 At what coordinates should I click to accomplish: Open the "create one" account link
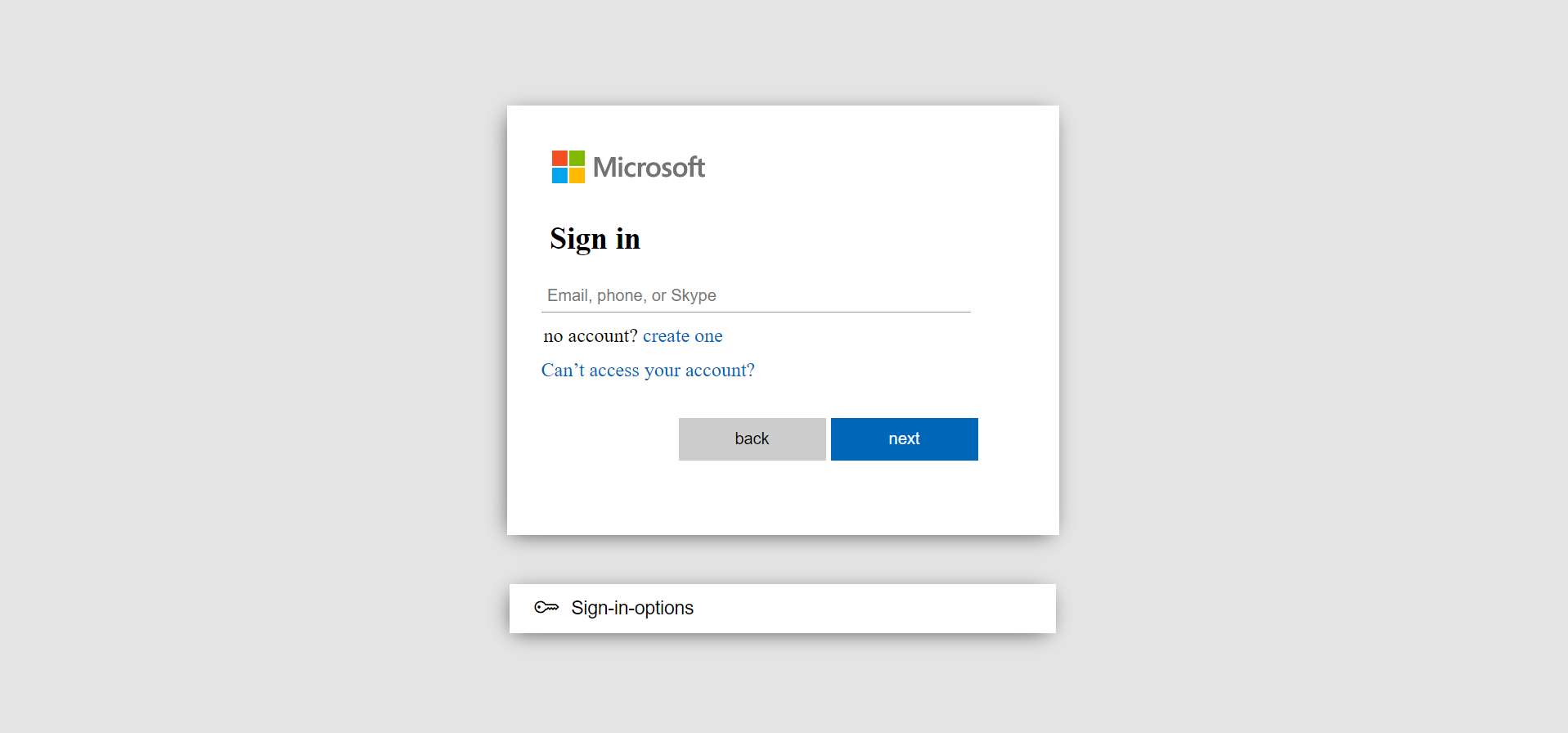682,336
